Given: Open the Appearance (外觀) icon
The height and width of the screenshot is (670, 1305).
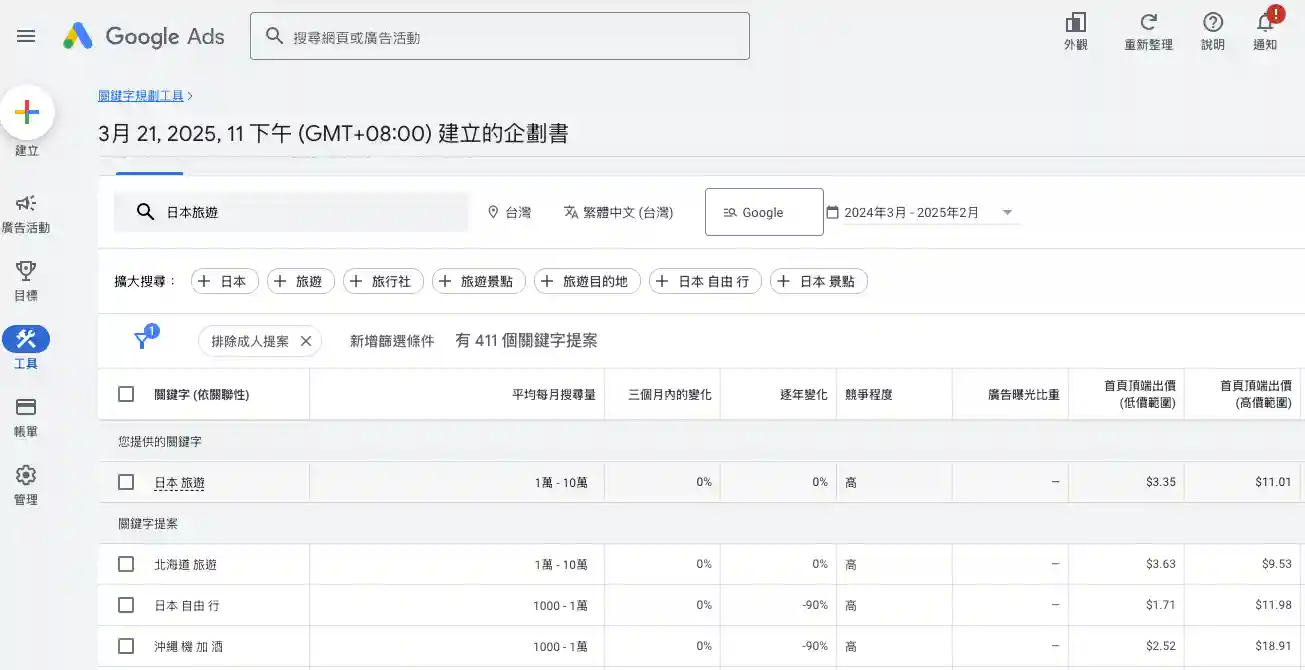Looking at the screenshot, I should [x=1076, y=24].
